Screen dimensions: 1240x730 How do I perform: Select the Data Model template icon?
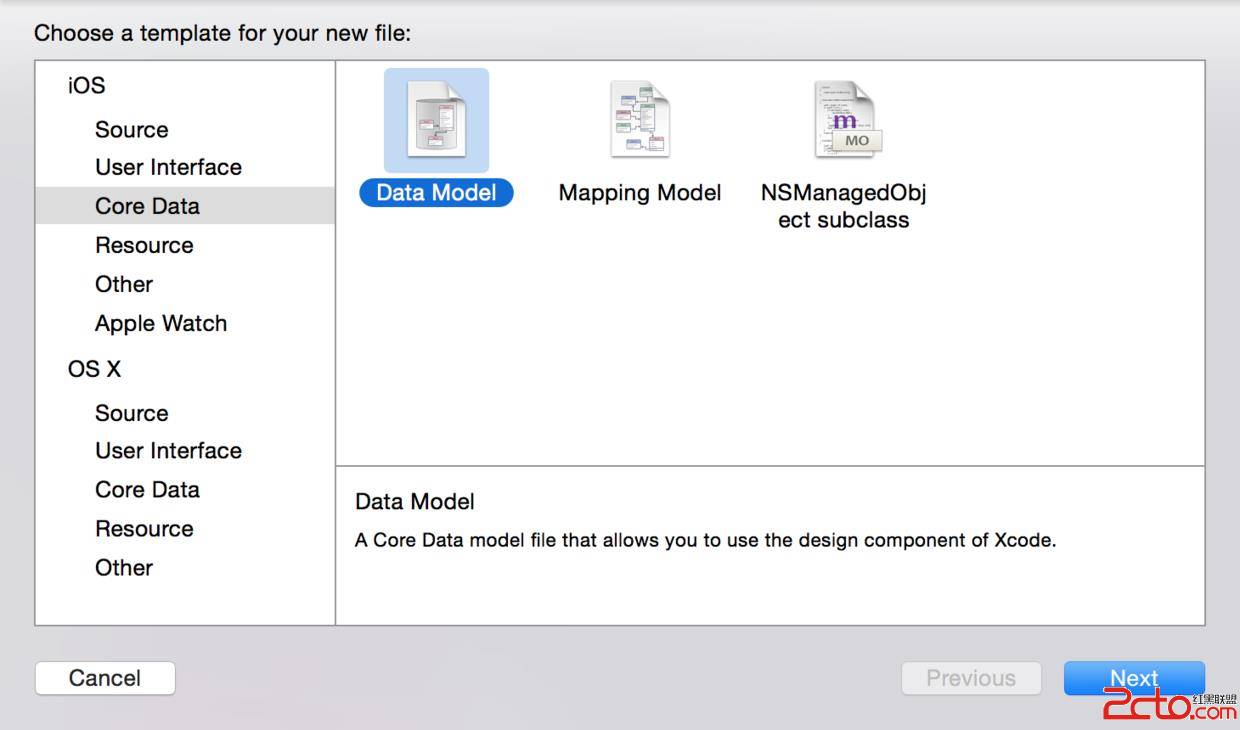pyautogui.click(x=437, y=121)
